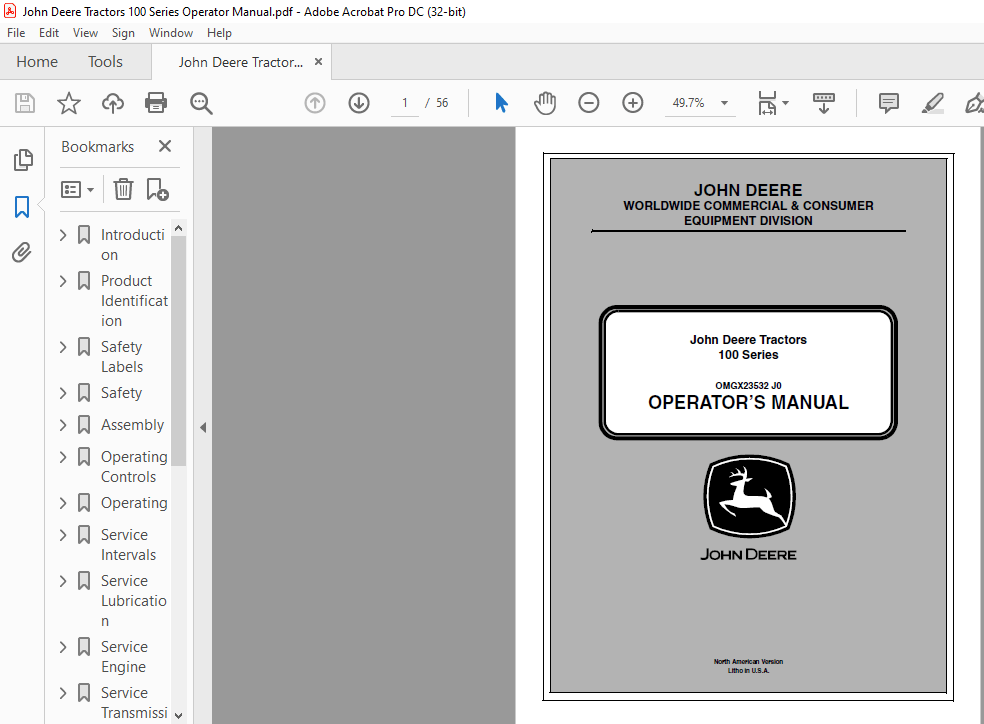Expand the Service Transmission bookmark
The image size is (984, 724).
coord(63,693)
